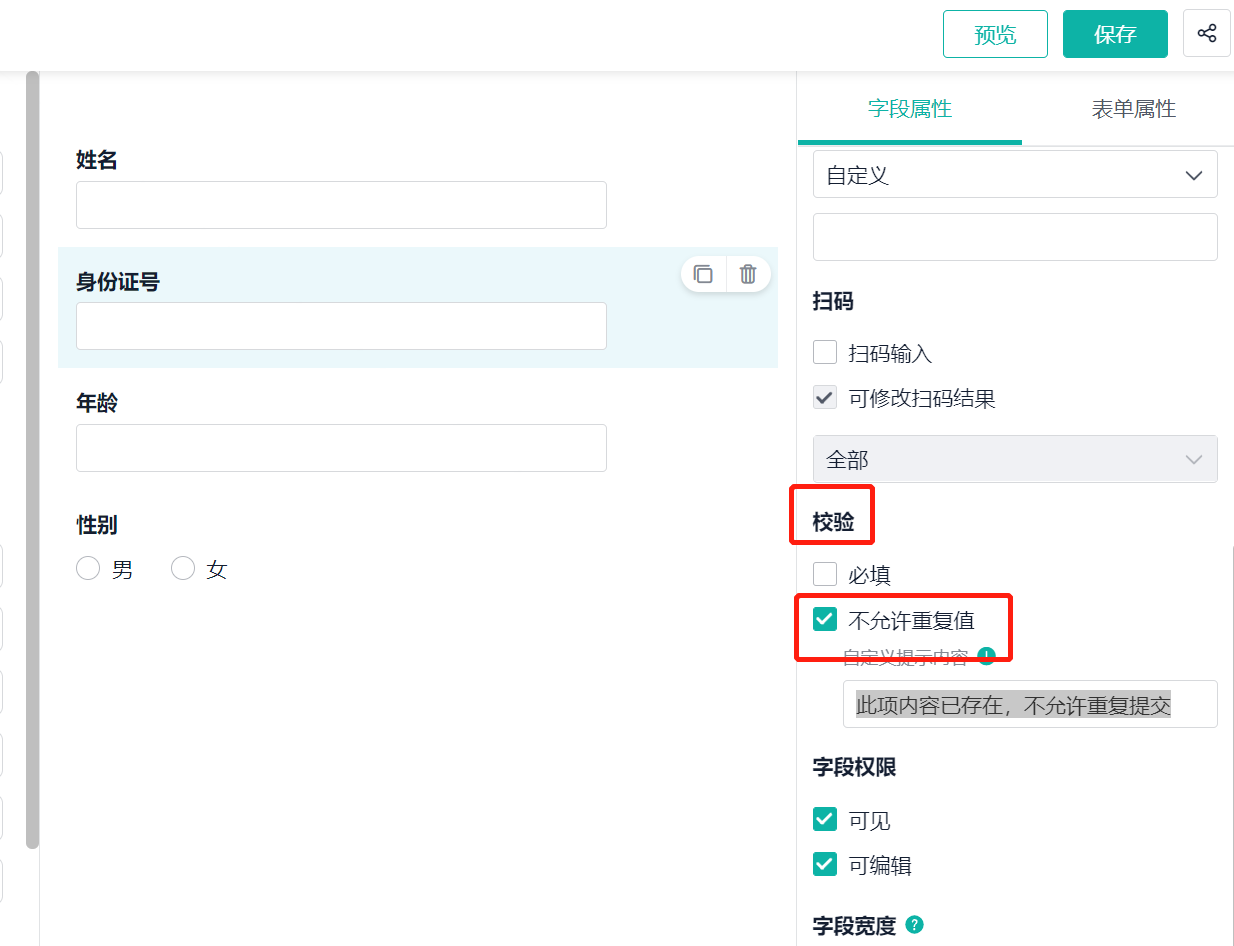Delete the 身份证号 field
The image size is (1234, 946).
click(748, 274)
